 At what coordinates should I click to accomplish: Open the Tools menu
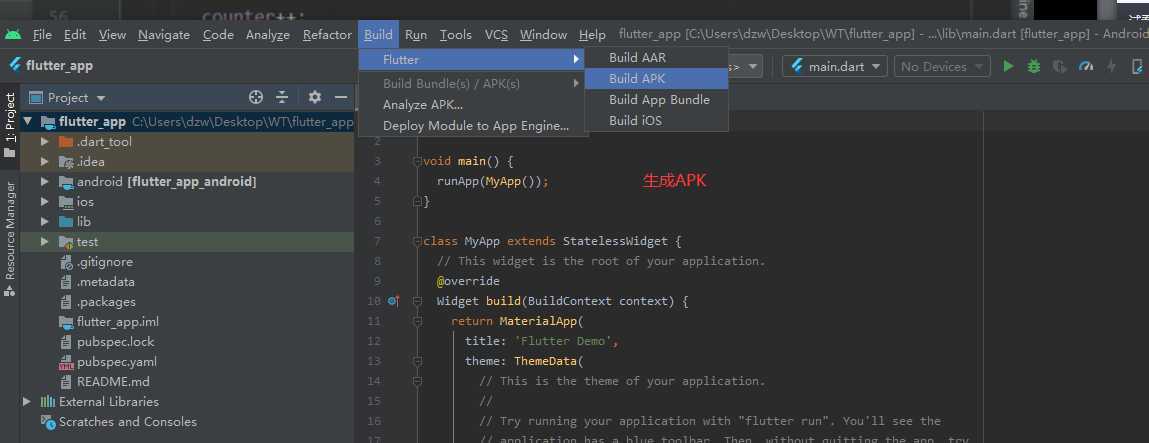[x=456, y=34]
